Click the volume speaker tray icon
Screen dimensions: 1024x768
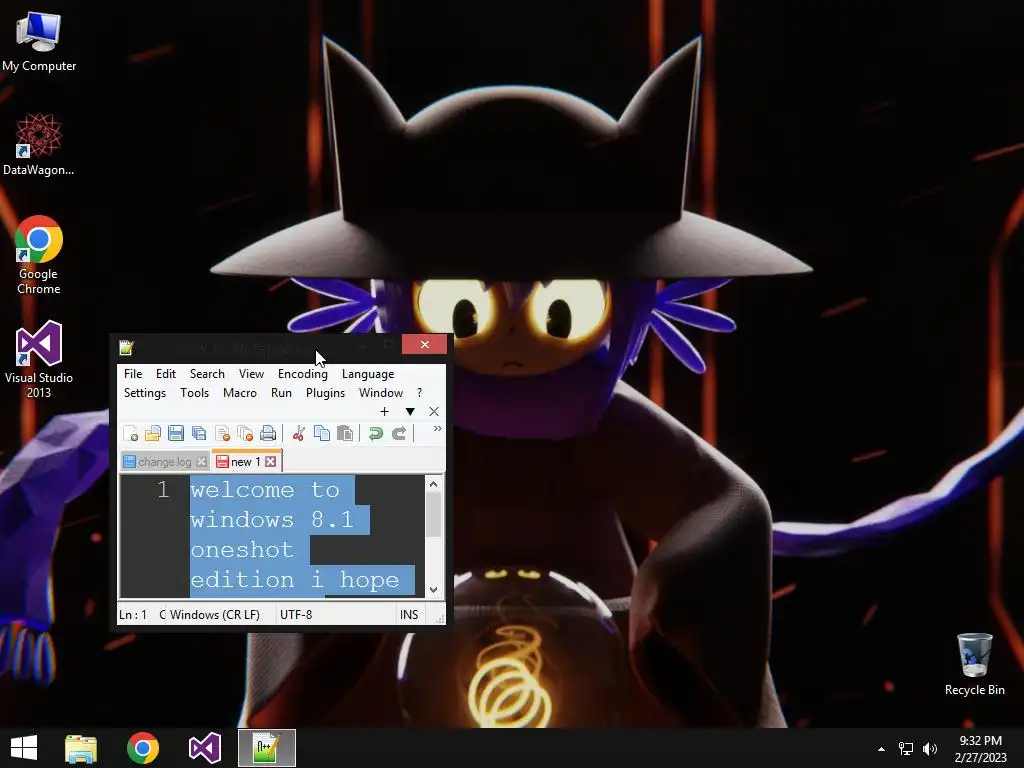(x=930, y=749)
